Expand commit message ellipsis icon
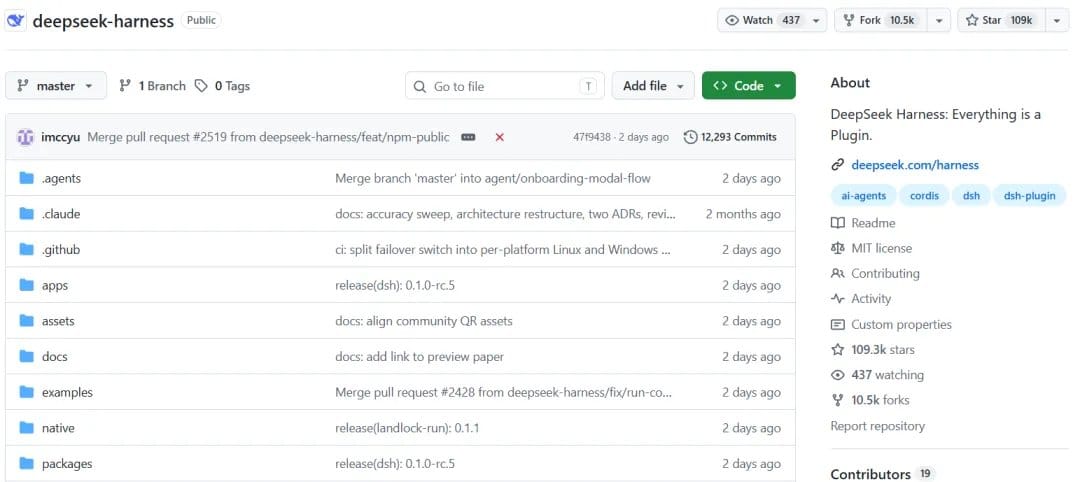The image size is (1080, 482). pyautogui.click(x=468, y=137)
